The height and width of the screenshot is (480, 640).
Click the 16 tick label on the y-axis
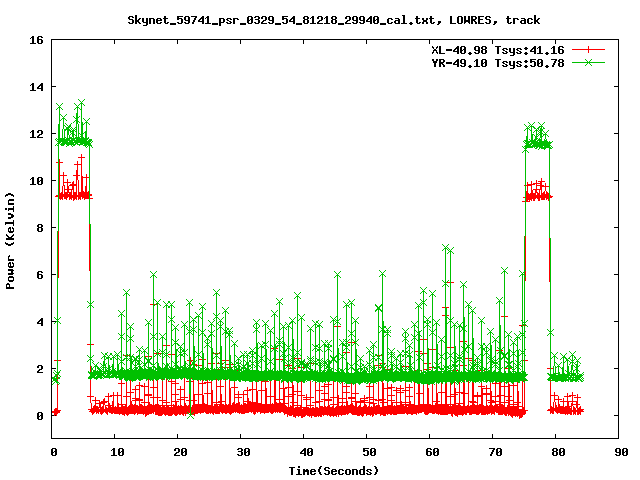coord(35,41)
